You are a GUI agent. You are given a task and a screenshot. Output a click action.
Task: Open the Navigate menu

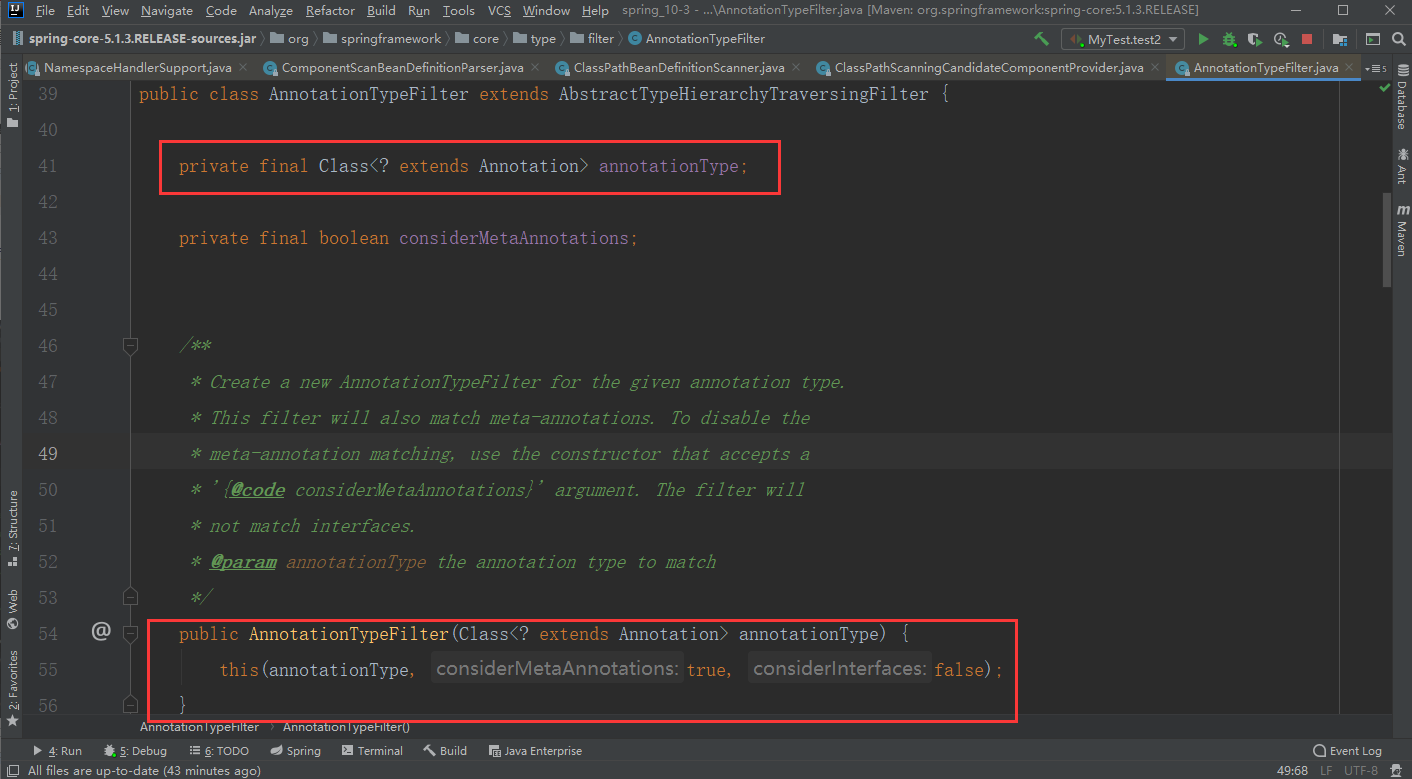(167, 10)
